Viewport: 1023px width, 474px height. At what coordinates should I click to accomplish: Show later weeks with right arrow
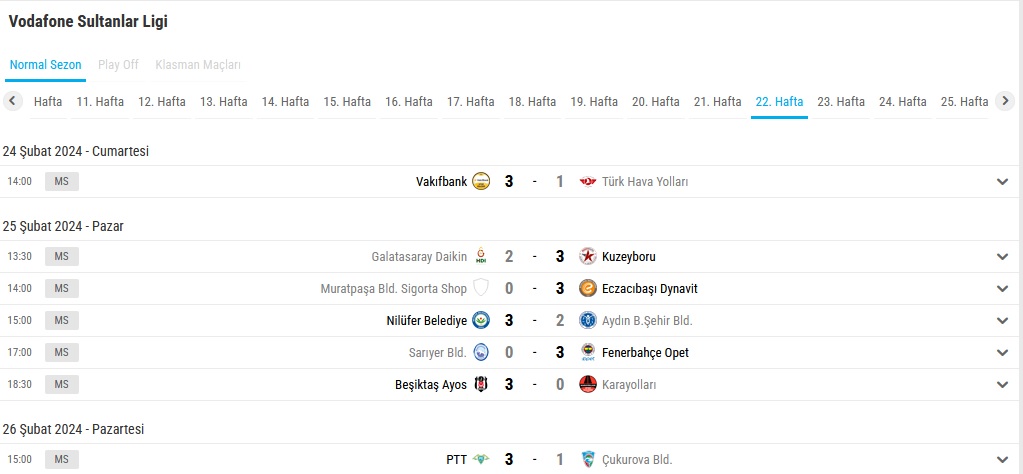1005,100
